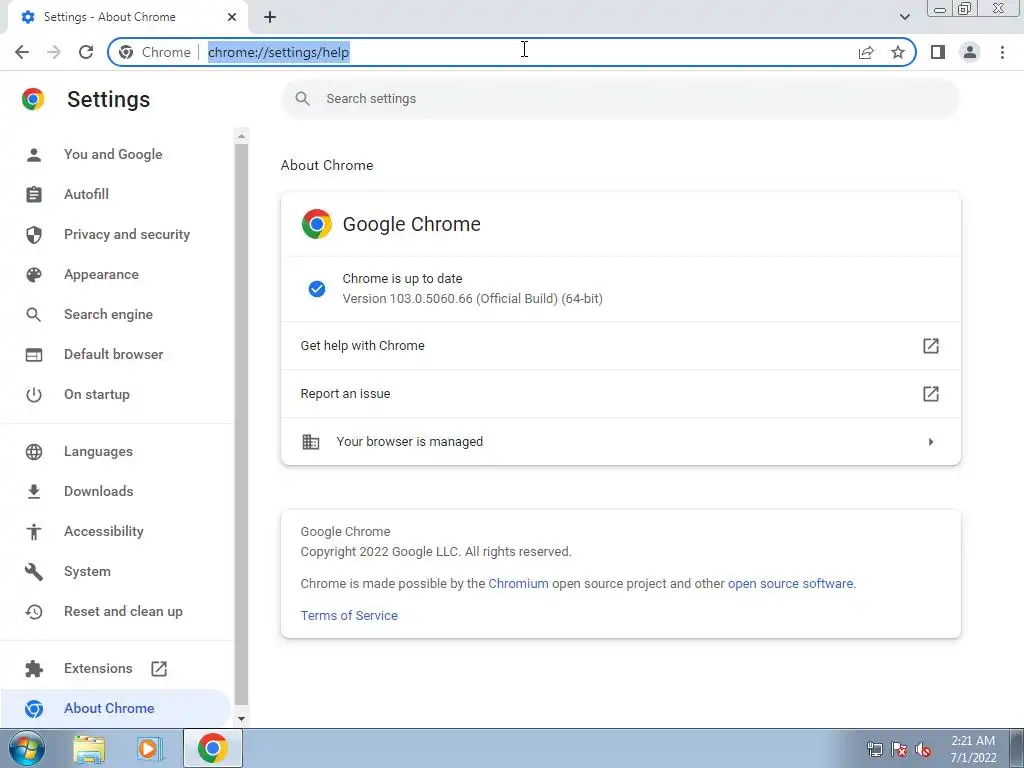Click the share page icon in address bar
The width and height of the screenshot is (1024, 768).
coord(866,52)
